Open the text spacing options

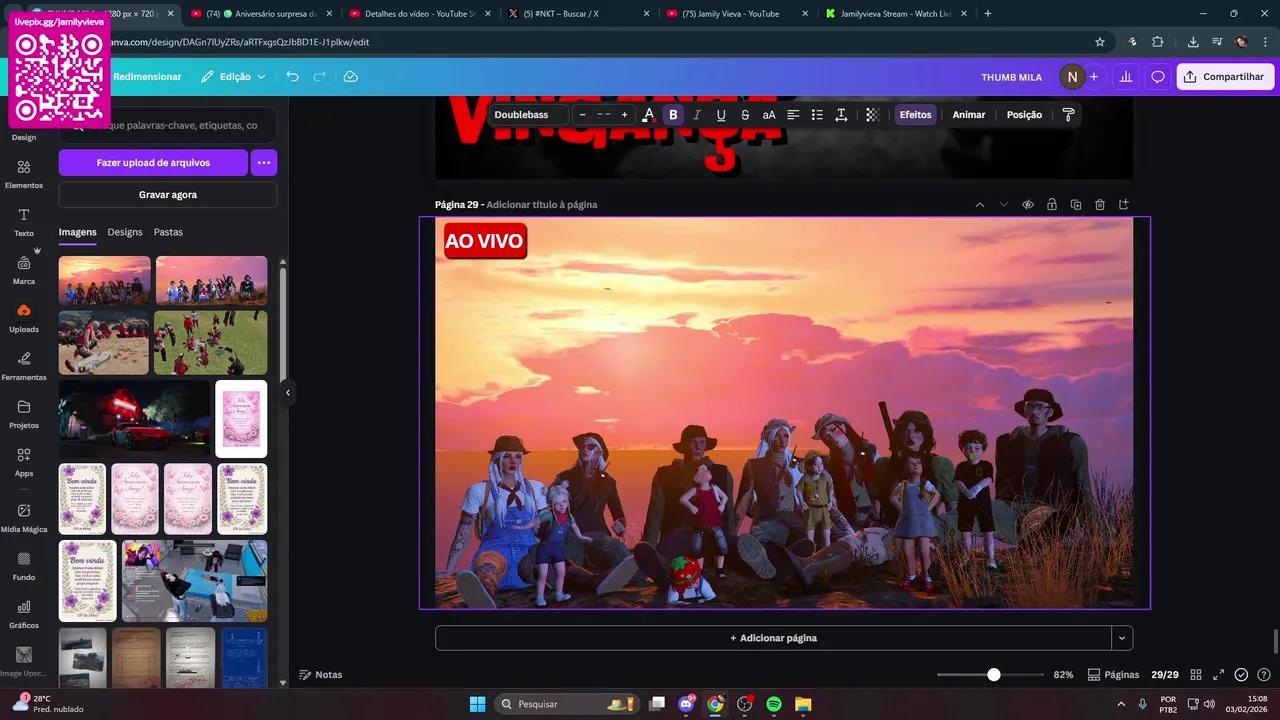click(x=841, y=115)
